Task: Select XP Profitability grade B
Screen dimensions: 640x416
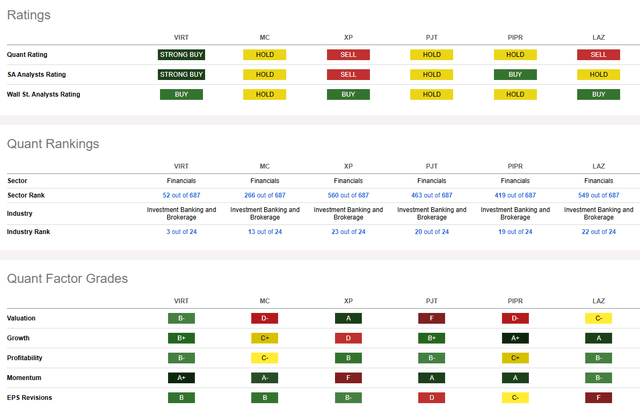Action: pos(348,358)
